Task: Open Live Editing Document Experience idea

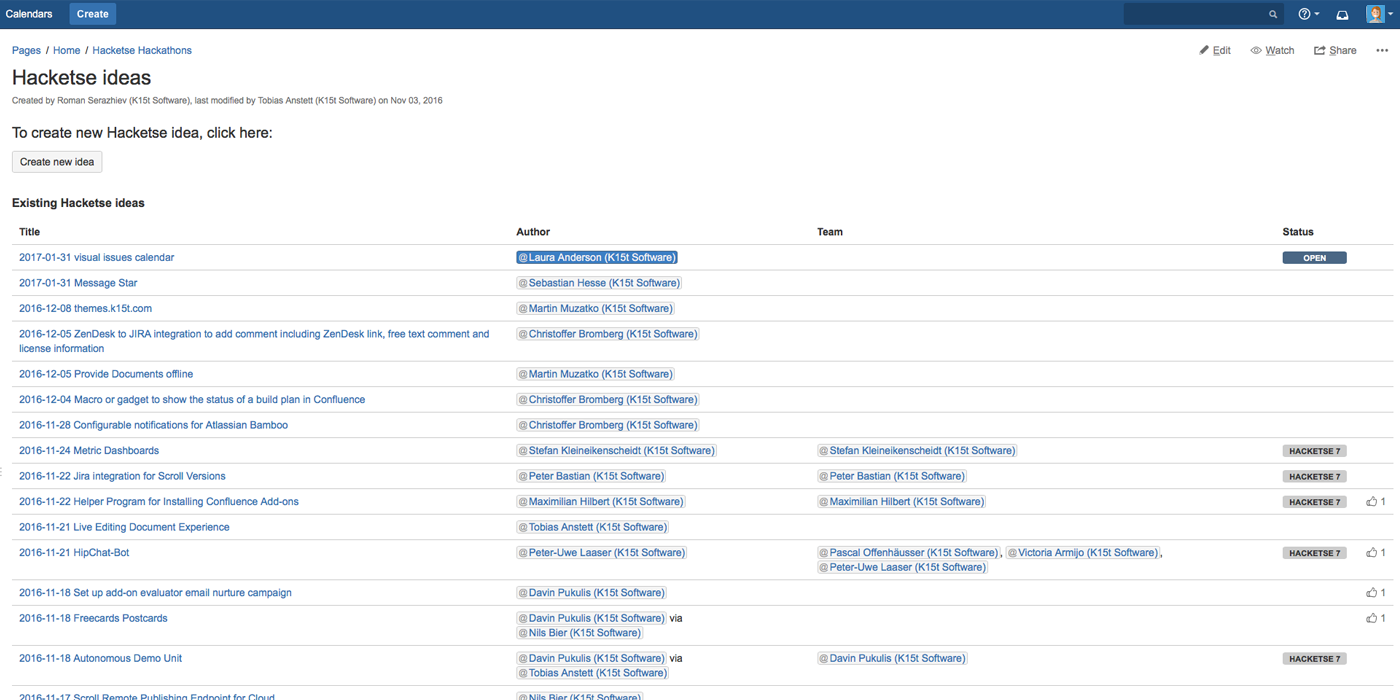Action: click(124, 527)
